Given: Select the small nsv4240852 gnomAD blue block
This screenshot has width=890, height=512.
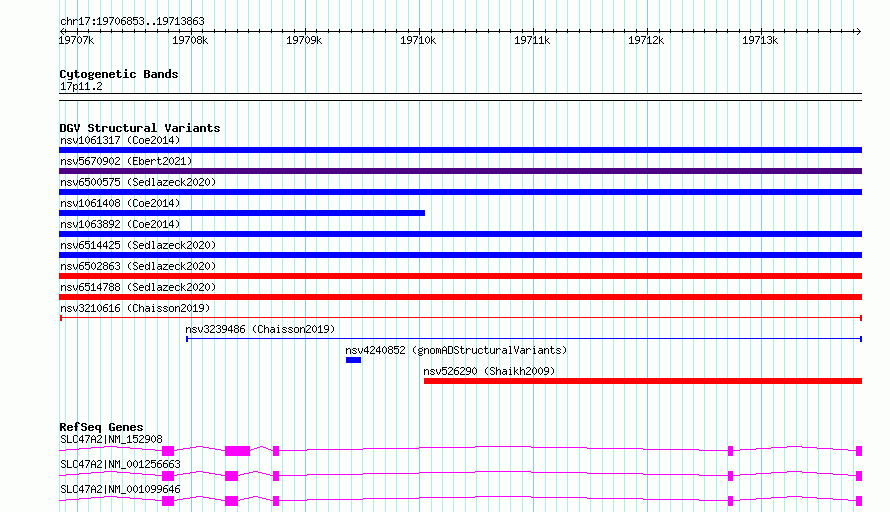Looking at the screenshot, I should 353,360.
